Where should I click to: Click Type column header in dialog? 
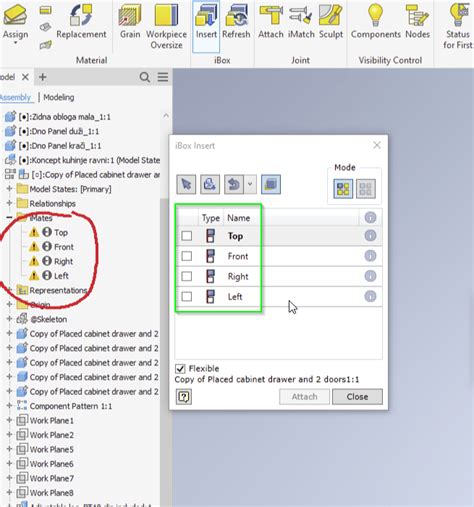coord(211,218)
